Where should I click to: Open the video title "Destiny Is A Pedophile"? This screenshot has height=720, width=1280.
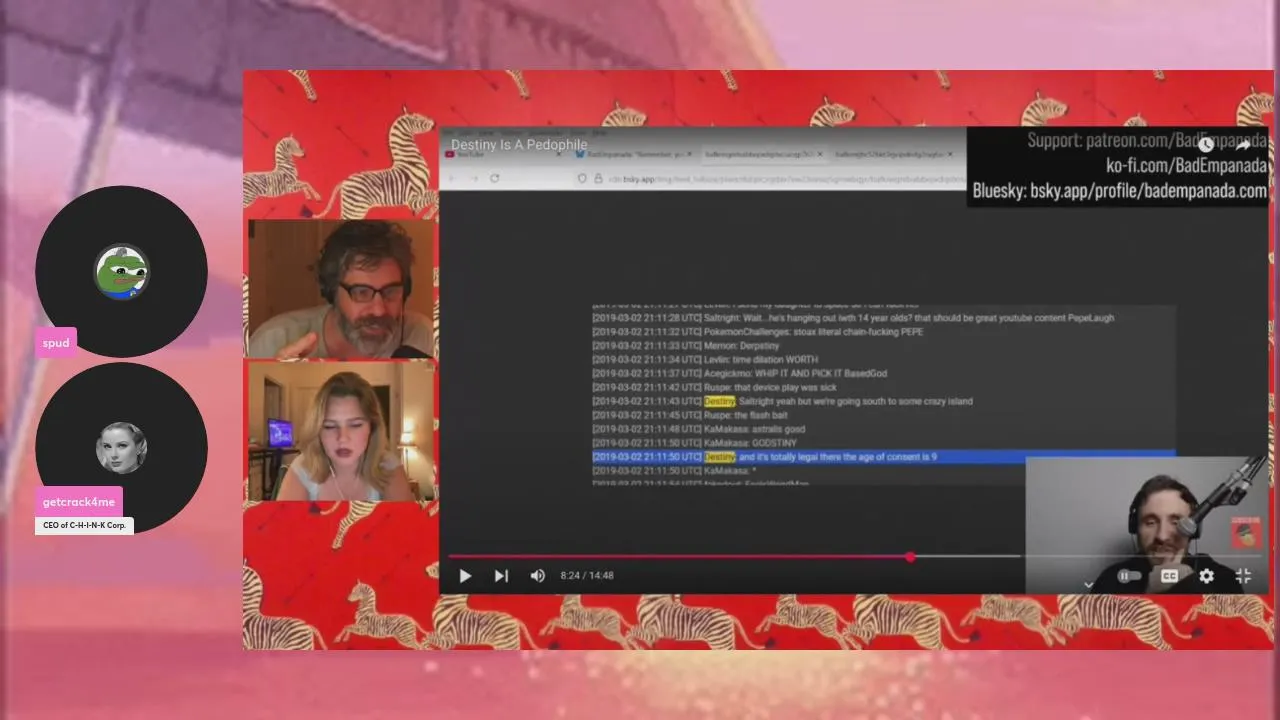pyautogui.click(x=519, y=145)
